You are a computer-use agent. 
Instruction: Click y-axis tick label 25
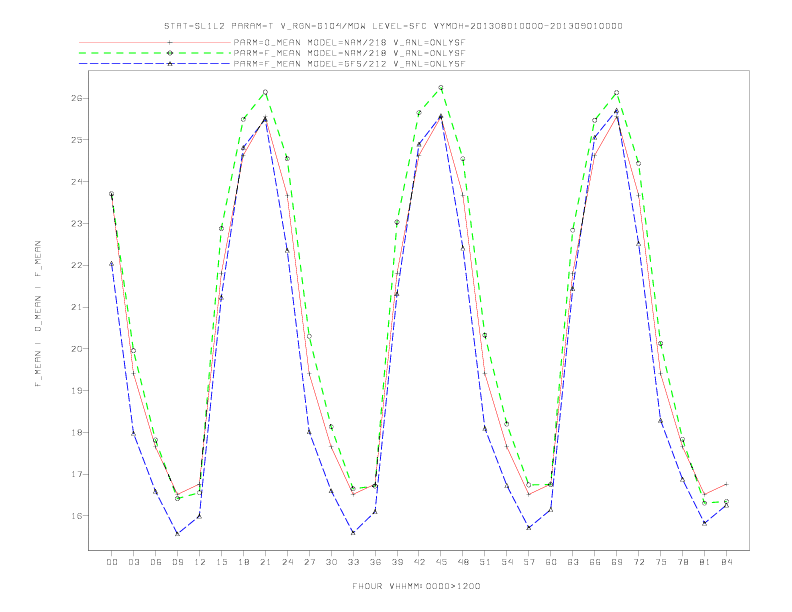click(x=76, y=139)
